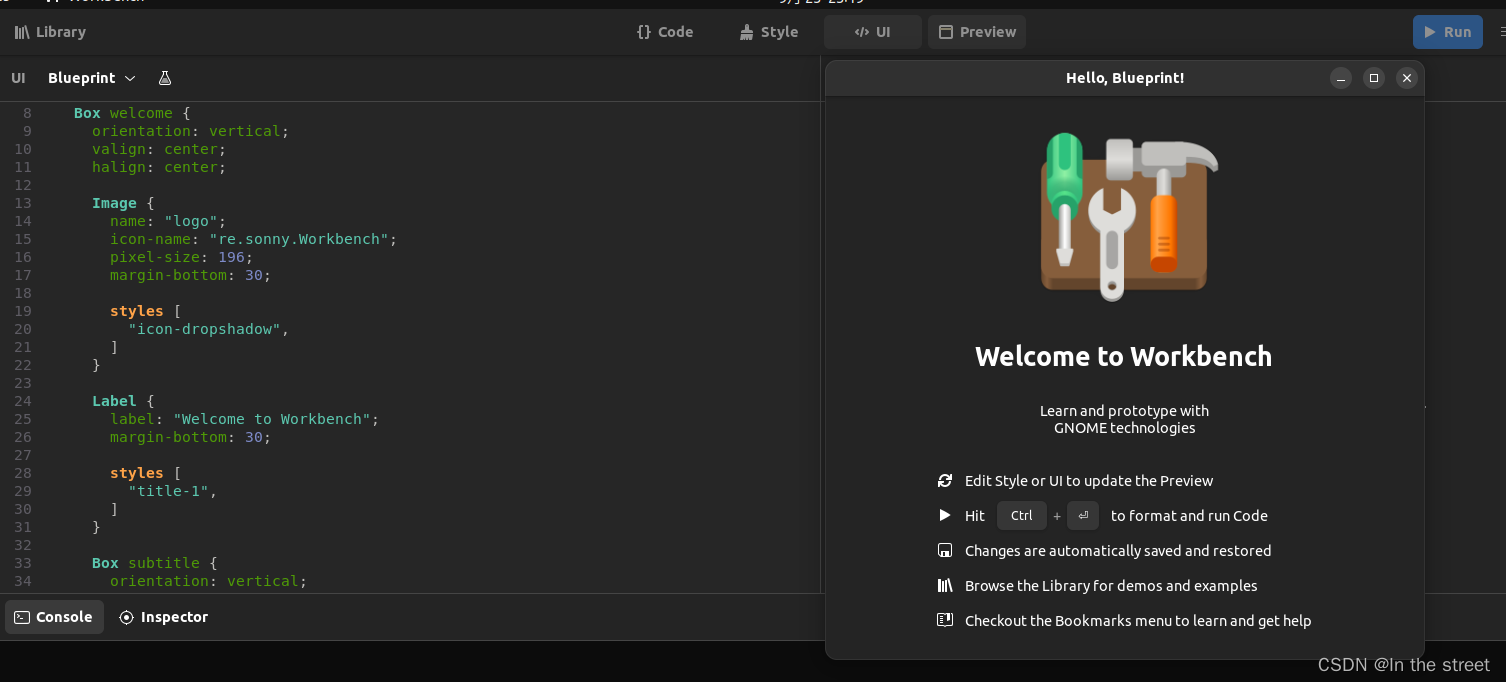This screenshot has width=1506, height=682.
Task: Toggle the Style editor panel
Action: tap(769, 32)
